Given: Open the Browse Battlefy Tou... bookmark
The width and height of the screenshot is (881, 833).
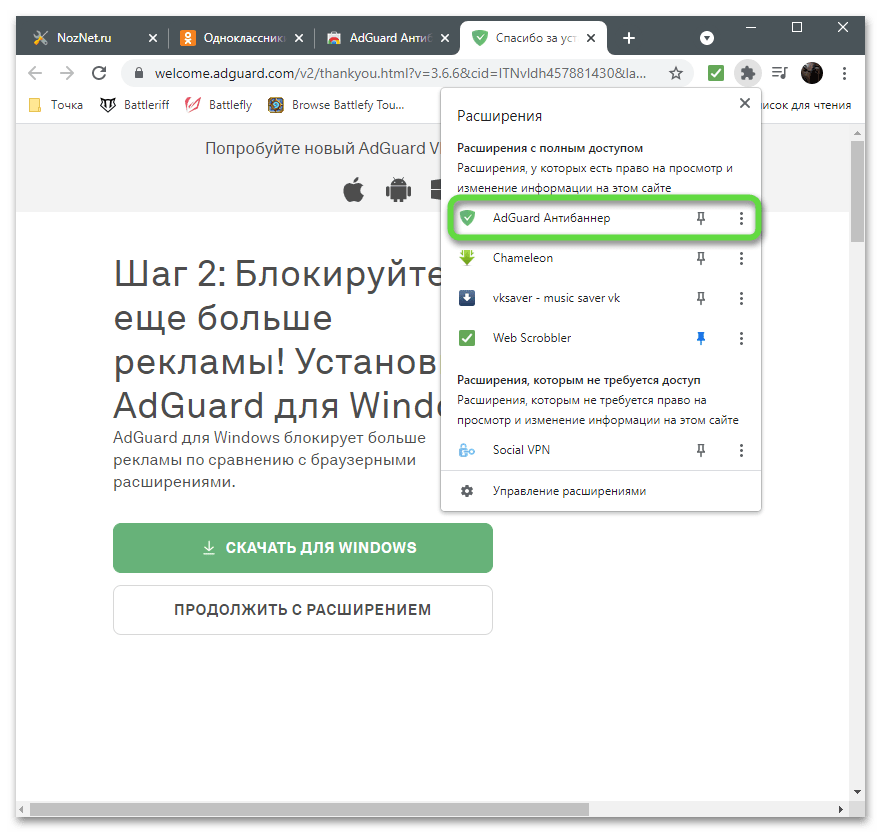Looking at the screenshot, I should [336, 105].
